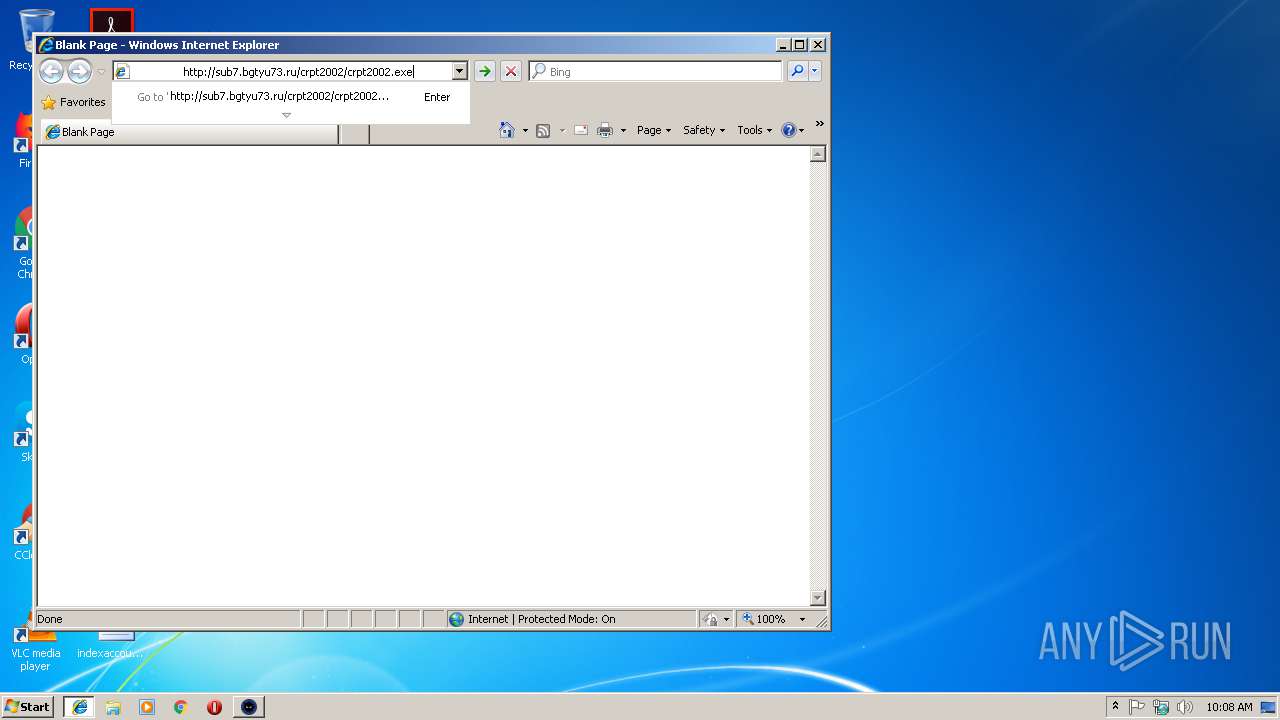Image resolution: width=1280 pixels, height=720 pixels.
Task: Open the zoom level dropdown arrow
Action: [802, 619]
